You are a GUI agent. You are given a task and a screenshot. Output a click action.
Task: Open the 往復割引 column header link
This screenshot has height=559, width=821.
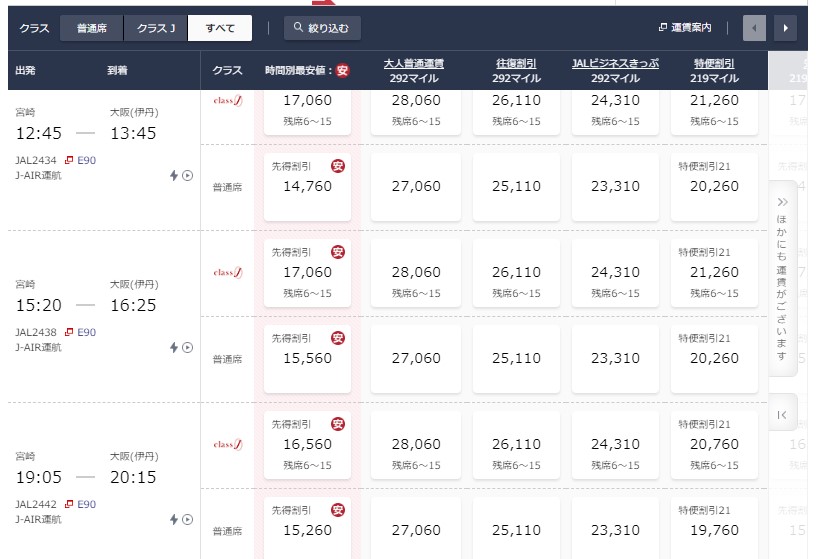click(x=516, y=63)
